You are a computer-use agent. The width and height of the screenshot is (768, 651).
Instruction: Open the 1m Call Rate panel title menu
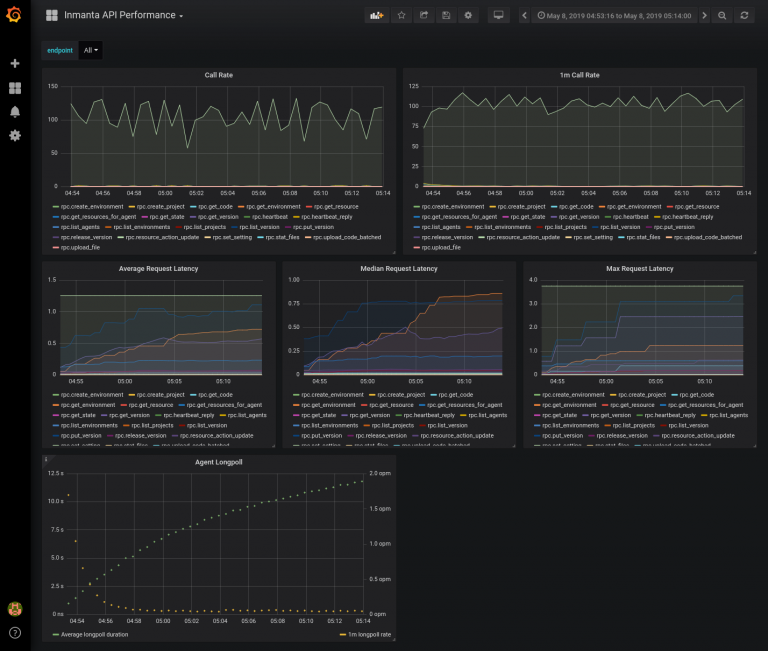579,75
